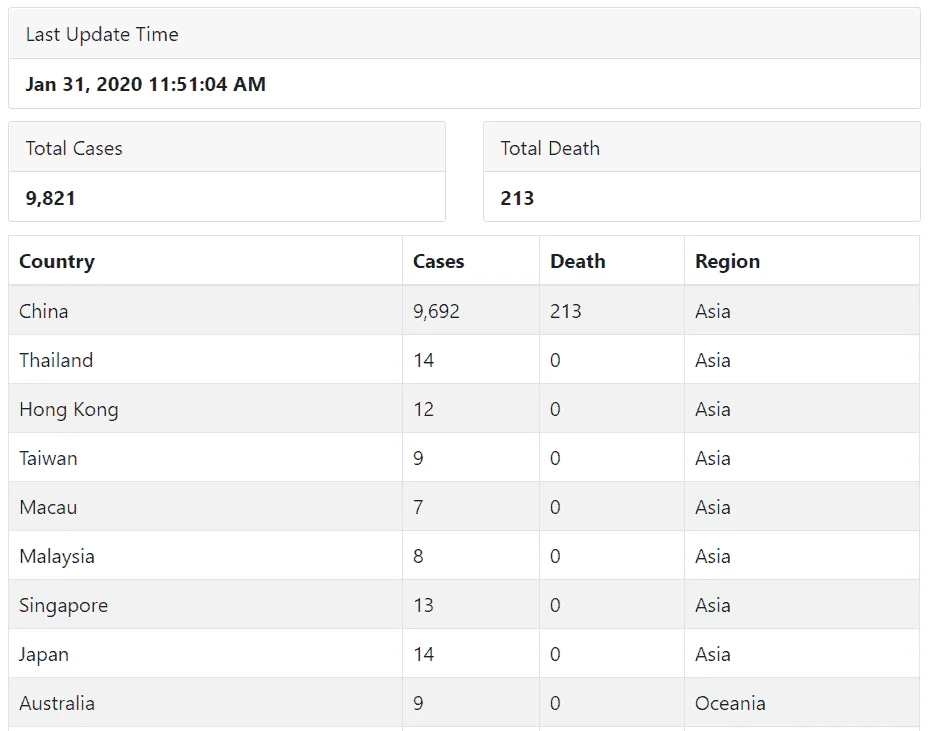Sort by the 'Region' column header

point(802,261)
